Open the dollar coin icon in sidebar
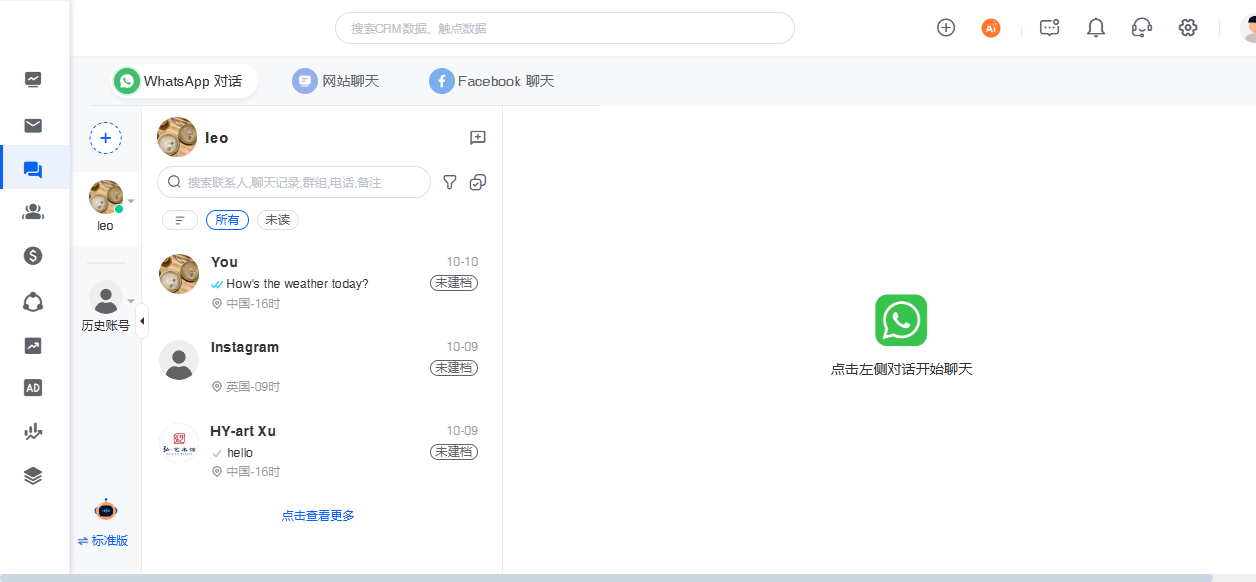 (33, 256)
